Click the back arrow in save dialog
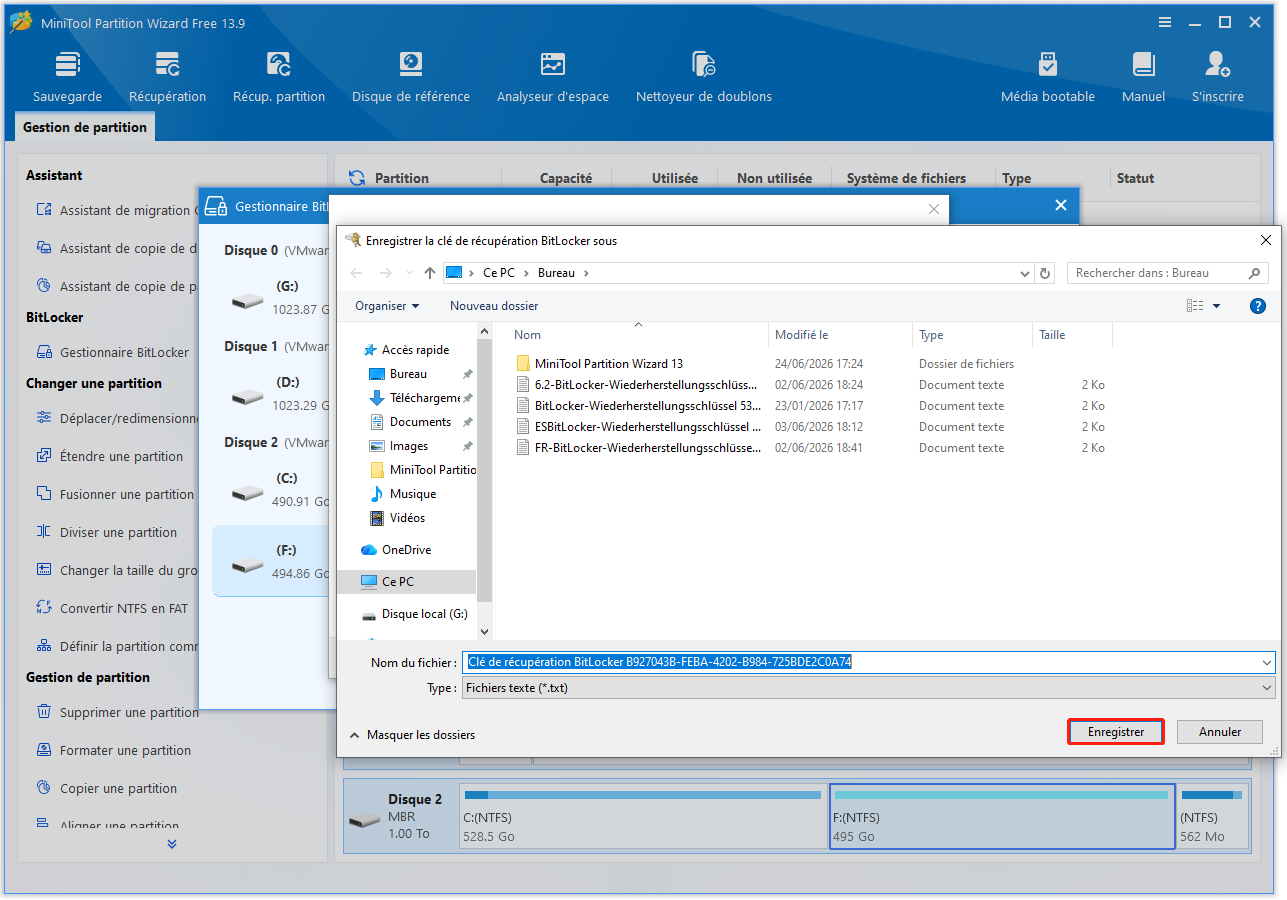Screen dimensions: 1287x900 tap(356, 273)
